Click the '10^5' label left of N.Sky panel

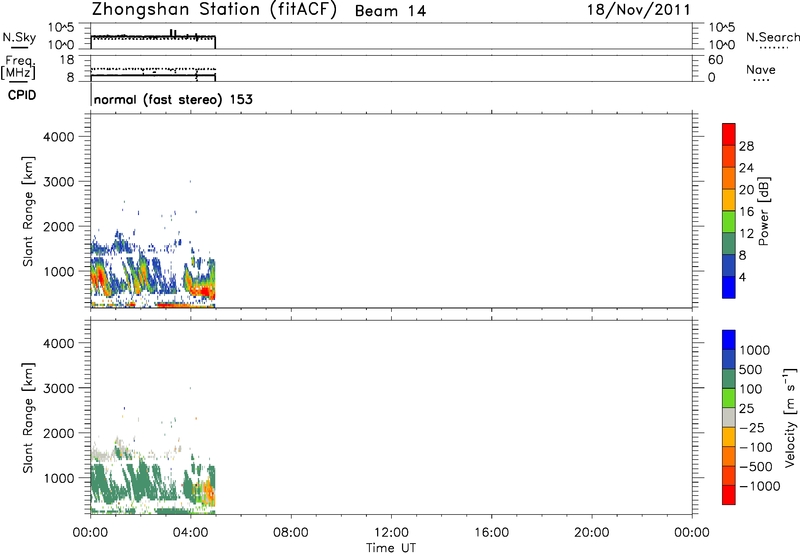(x=61, y=28)
